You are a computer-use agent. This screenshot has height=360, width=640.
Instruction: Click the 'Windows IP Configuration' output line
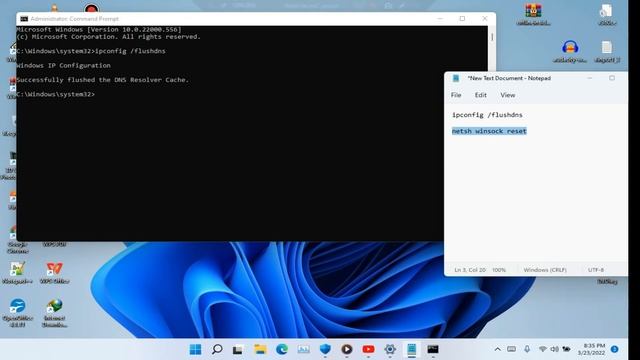click(63, 66)
